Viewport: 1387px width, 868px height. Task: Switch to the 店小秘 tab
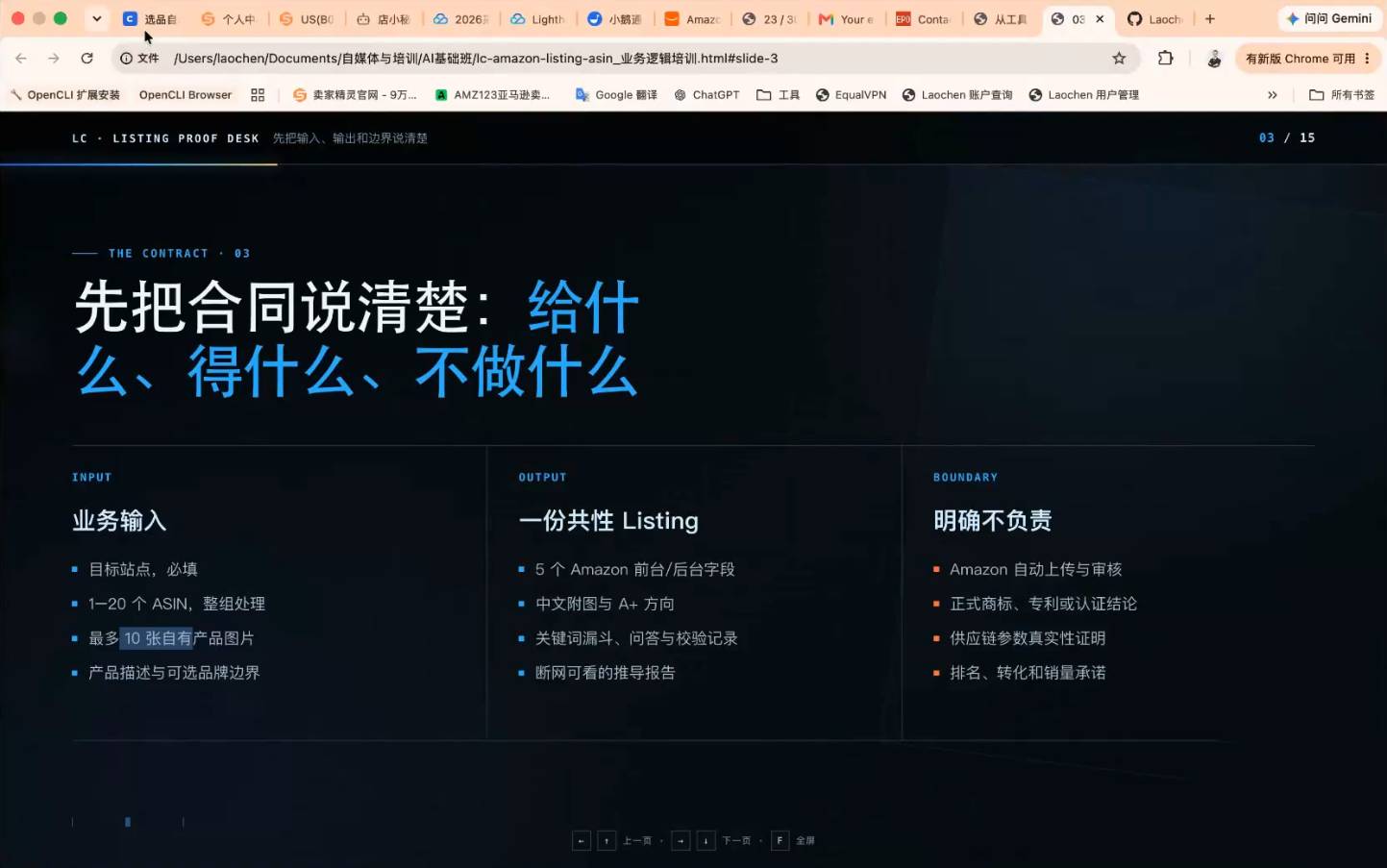click(384, 19)
